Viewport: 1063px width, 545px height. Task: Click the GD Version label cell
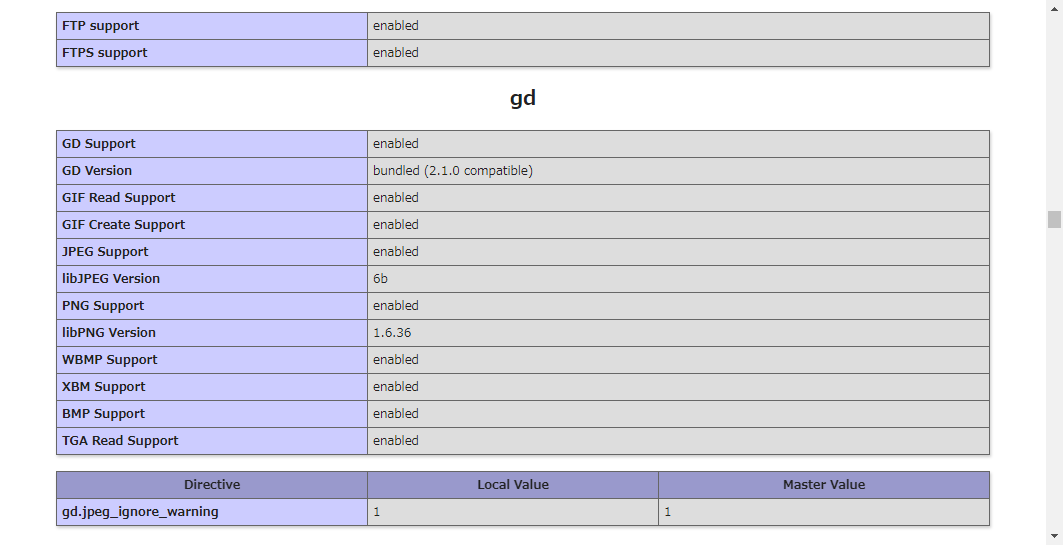[x=97, y=171]
